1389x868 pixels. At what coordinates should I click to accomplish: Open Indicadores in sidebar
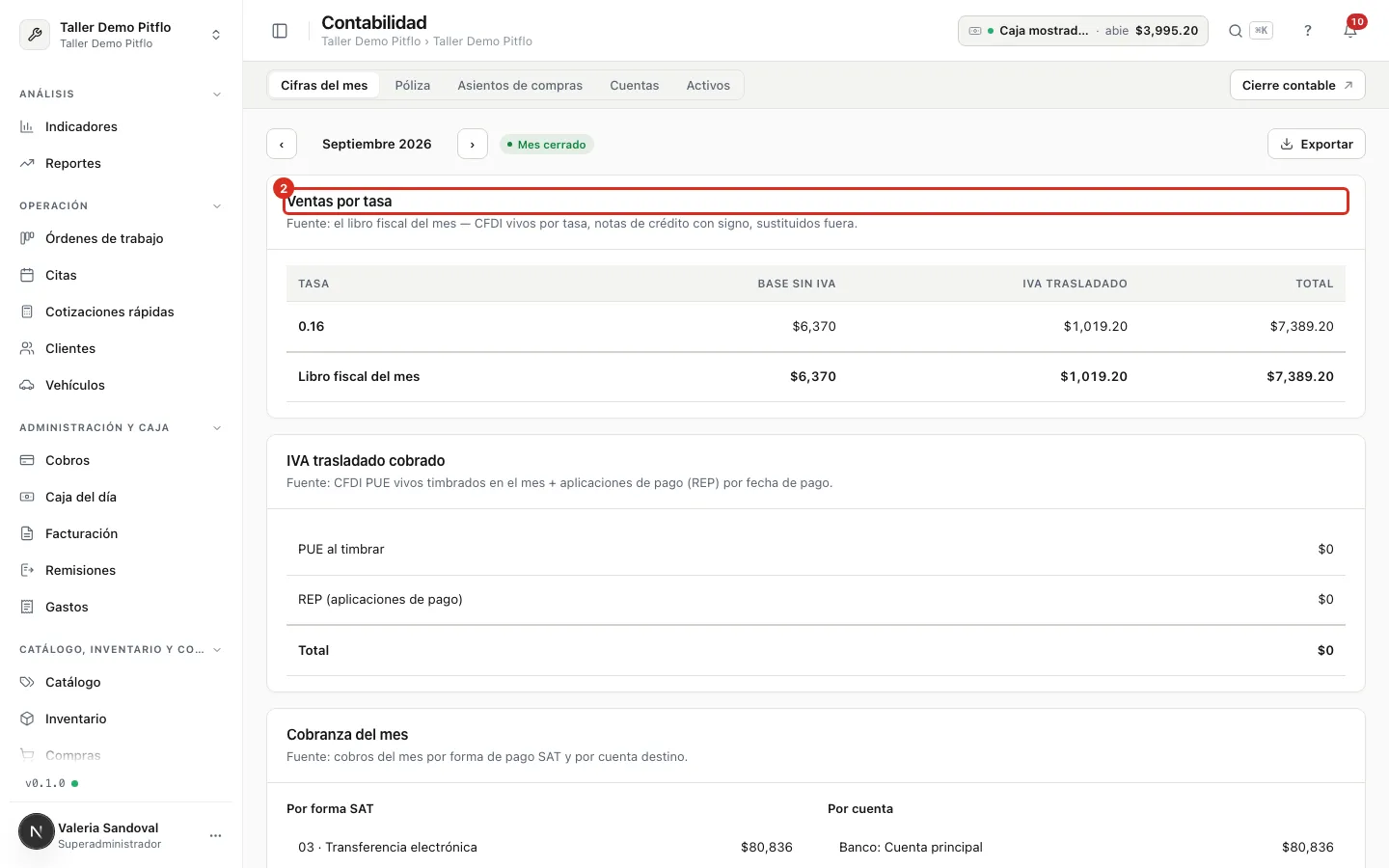click(x=121, y=126)
